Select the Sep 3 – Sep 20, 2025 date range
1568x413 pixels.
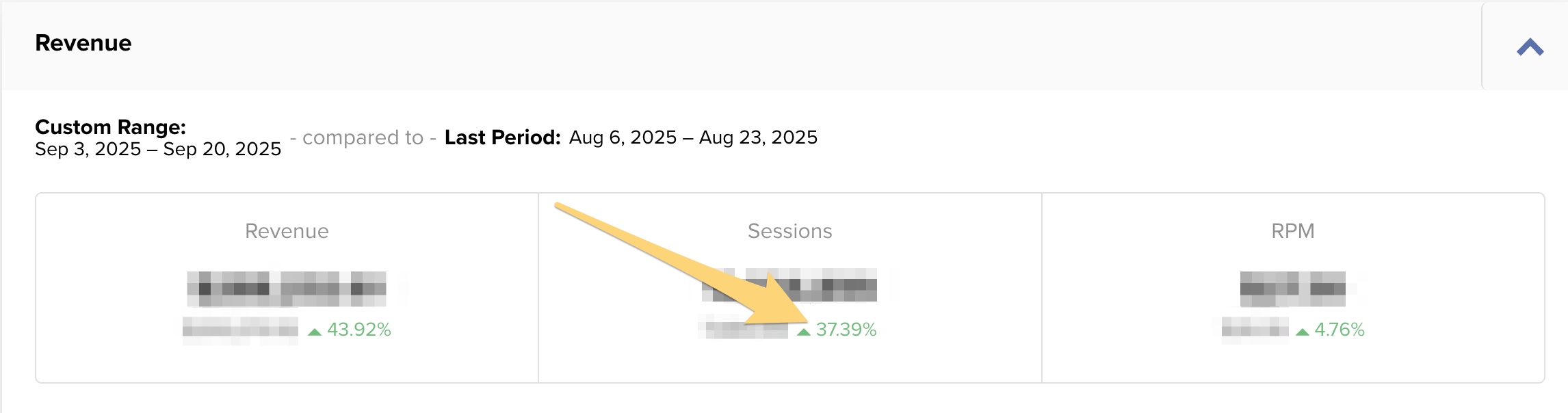pos(158,149)
